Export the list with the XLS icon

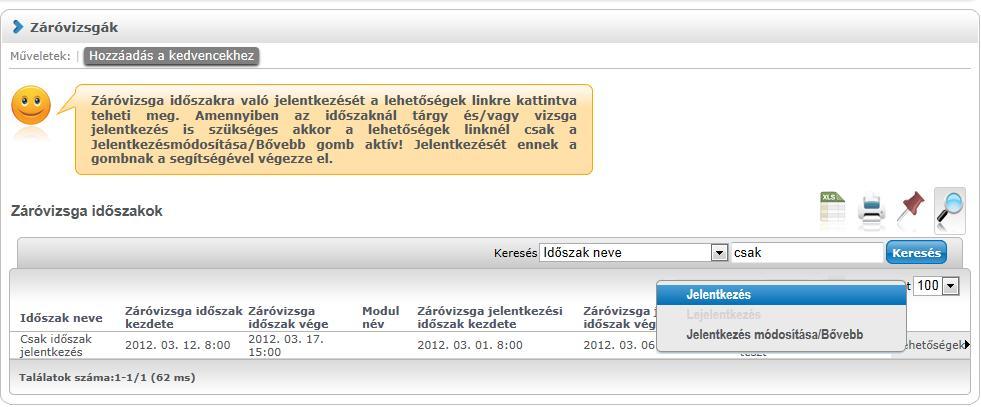click(x=833, y=207)
